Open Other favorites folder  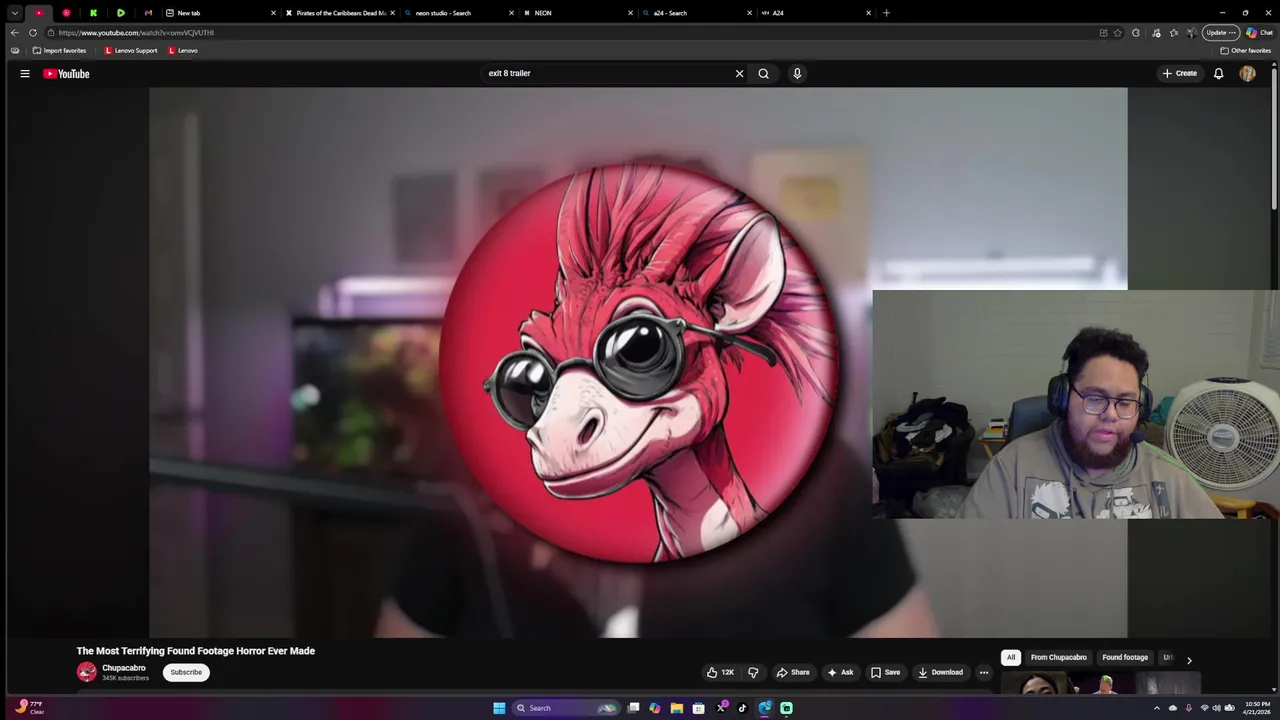pyautogui.click(x=1245, y=50)
